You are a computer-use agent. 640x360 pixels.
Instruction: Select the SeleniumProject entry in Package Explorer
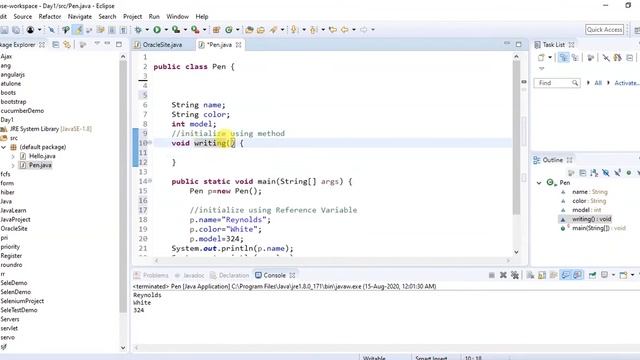(22, 301)
